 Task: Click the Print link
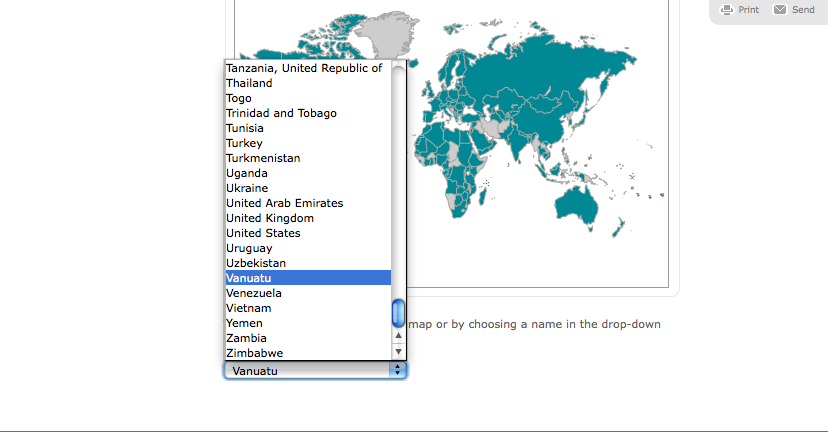click(x=748, y=10)
